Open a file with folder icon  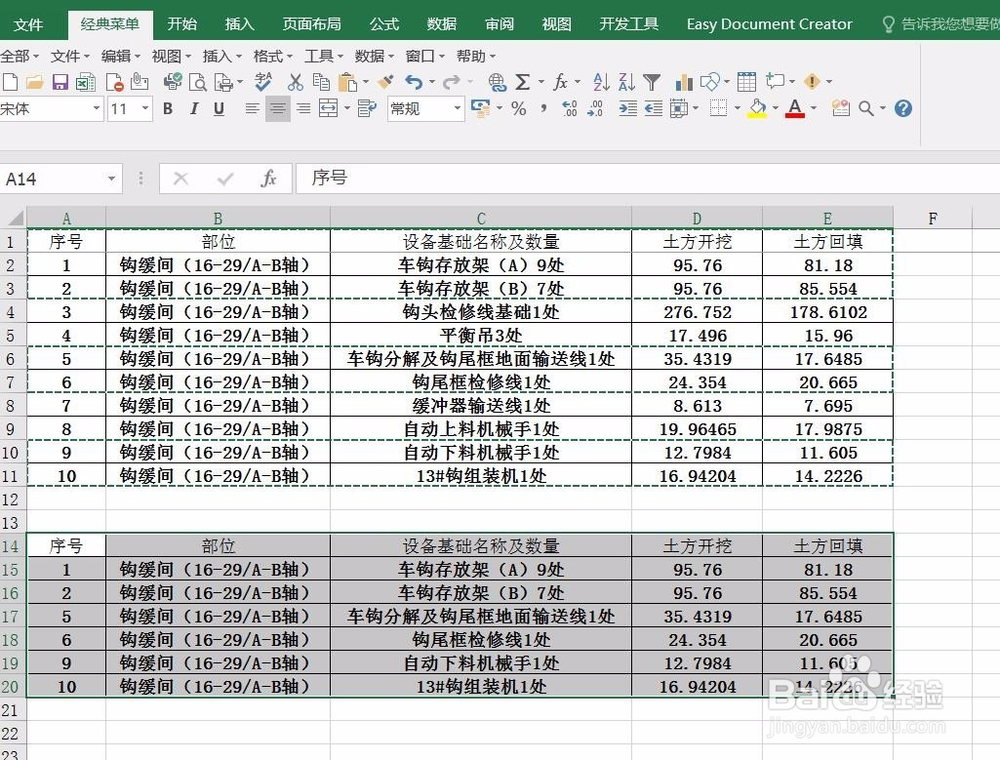tap(34, 82)
